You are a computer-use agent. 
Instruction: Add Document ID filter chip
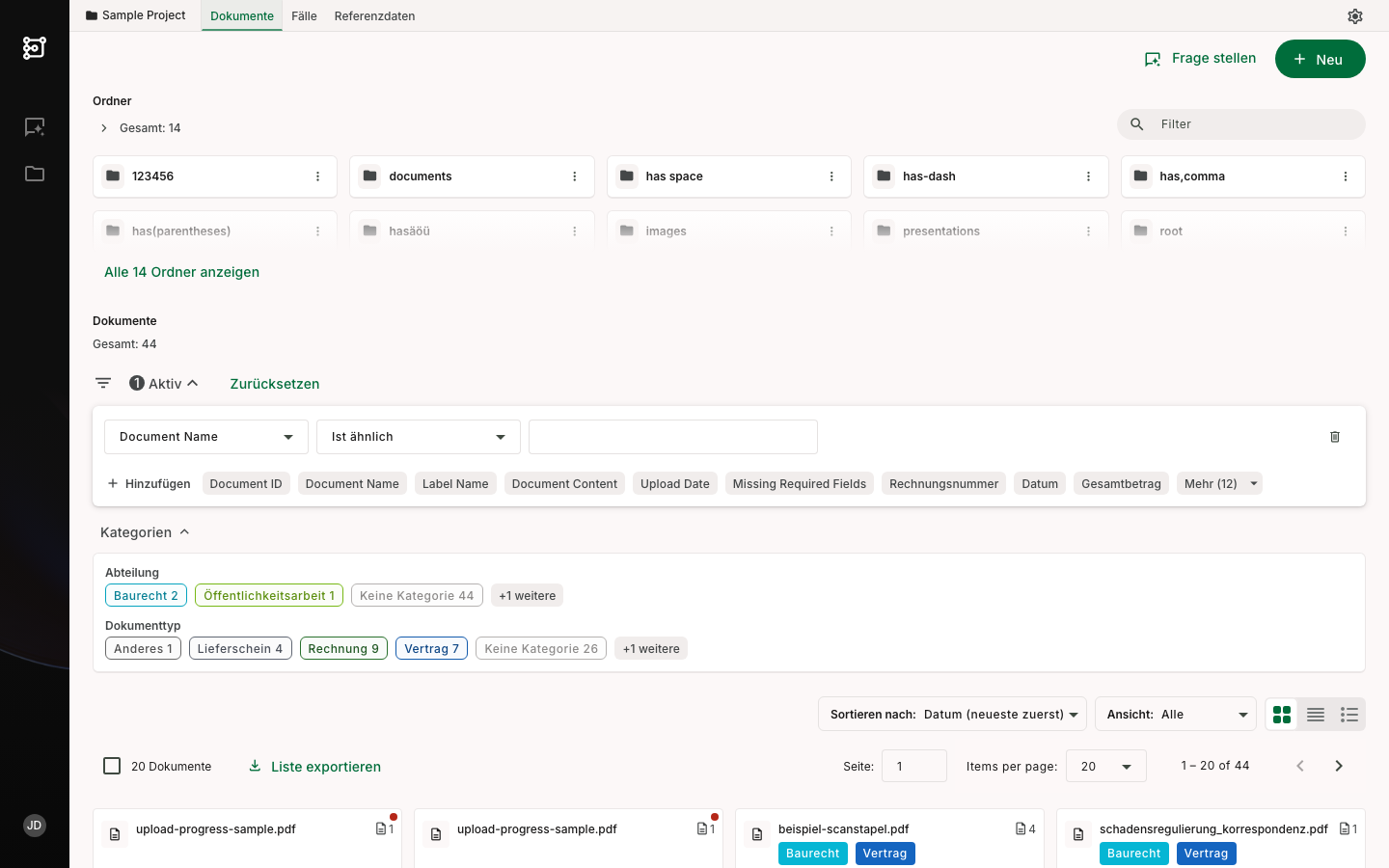(246, 484)
